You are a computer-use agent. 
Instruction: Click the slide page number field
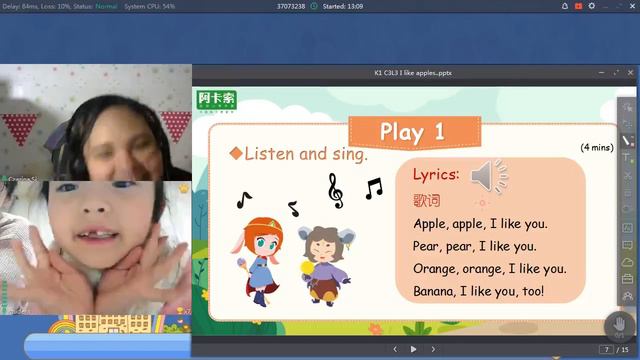606,349
